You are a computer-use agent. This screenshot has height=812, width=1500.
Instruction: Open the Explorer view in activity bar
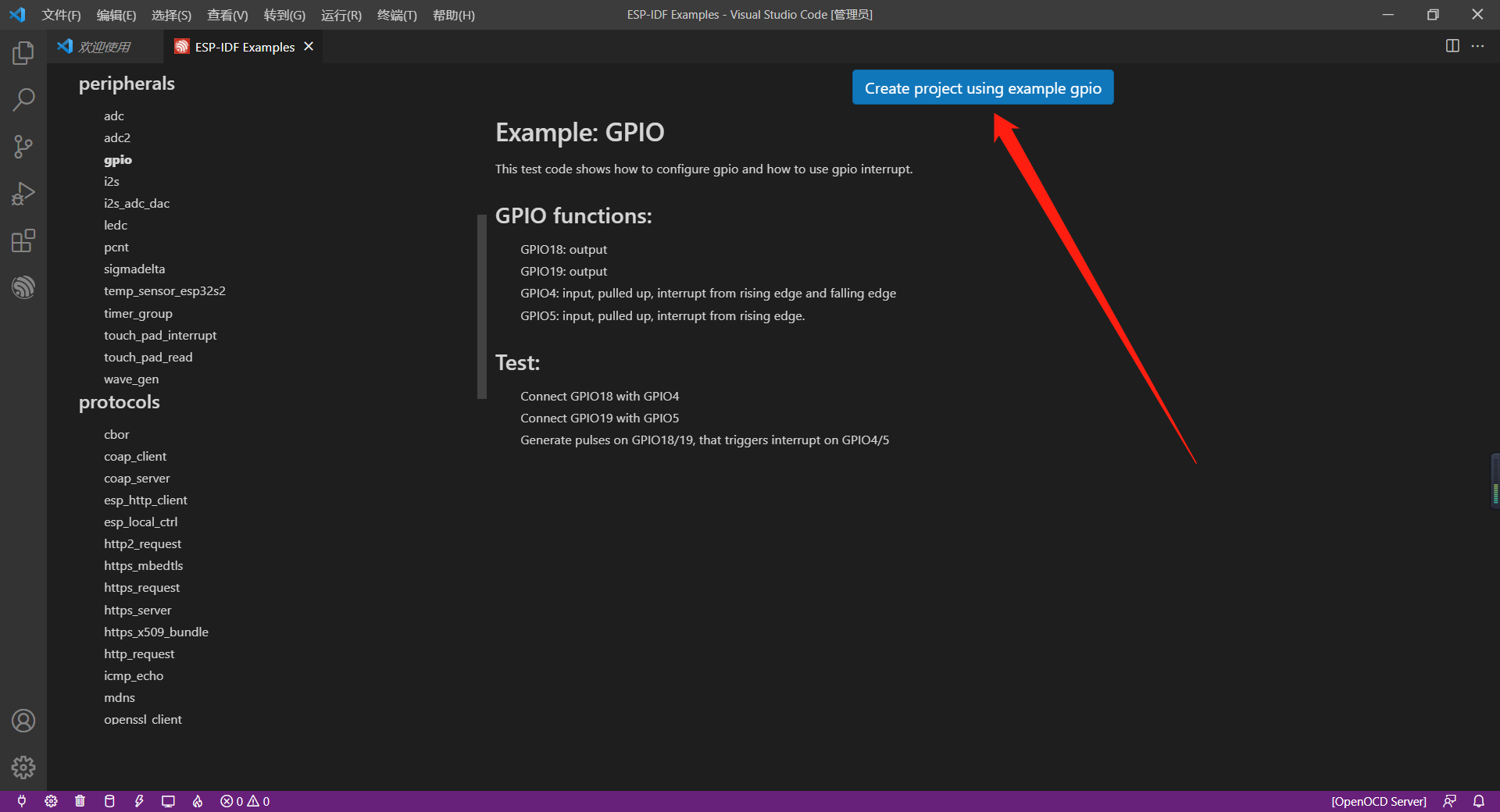pyautogui.click(x=23, y=53)
